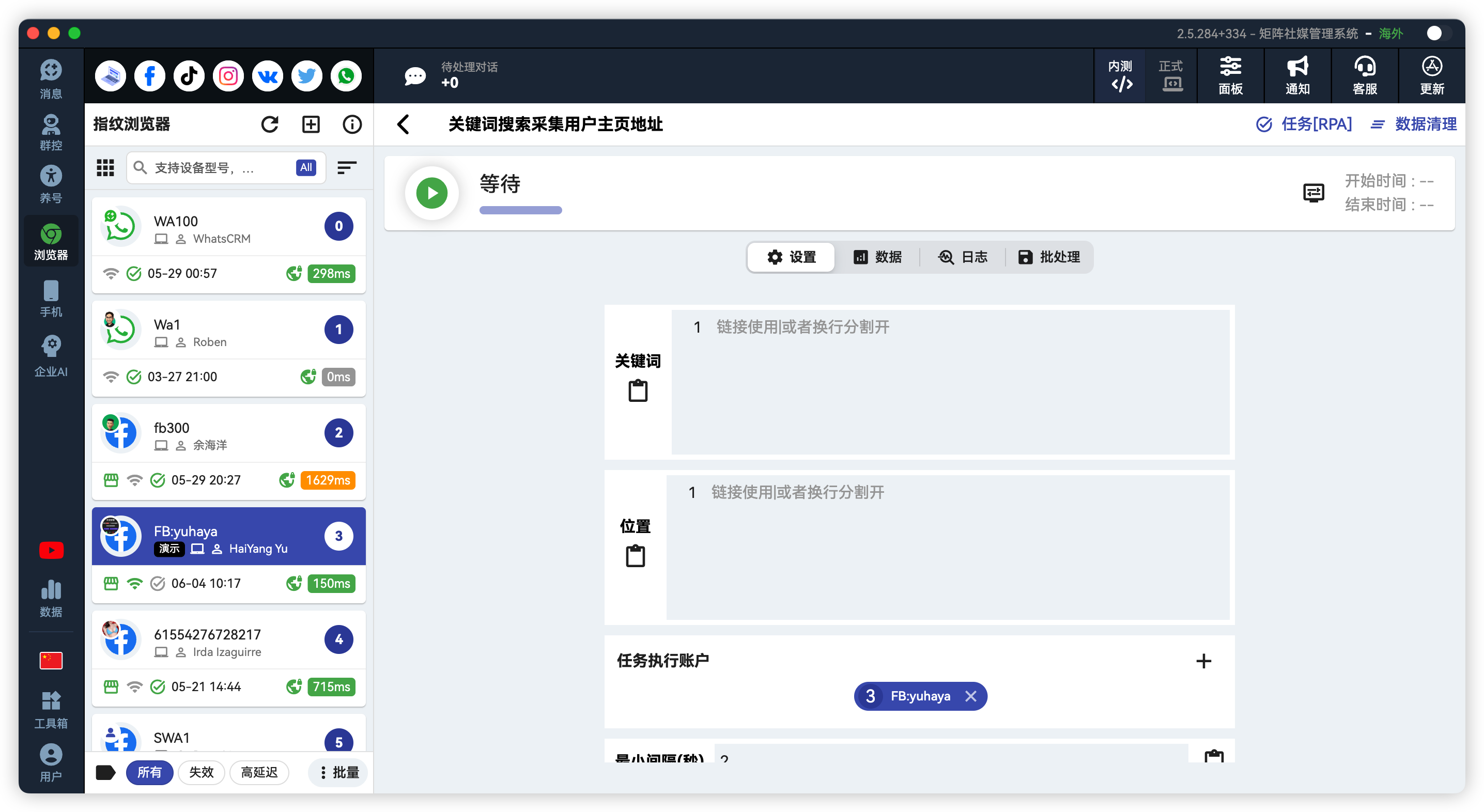Open the 面板 panel menu

point(1230,75)
